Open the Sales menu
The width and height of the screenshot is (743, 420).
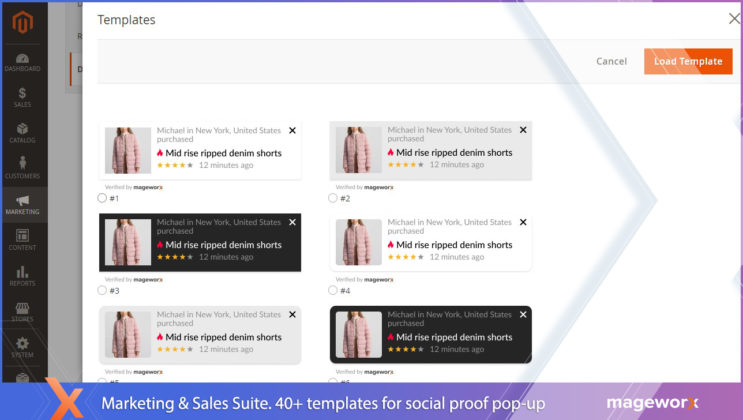pyautogui.click(x=22, y=98)
